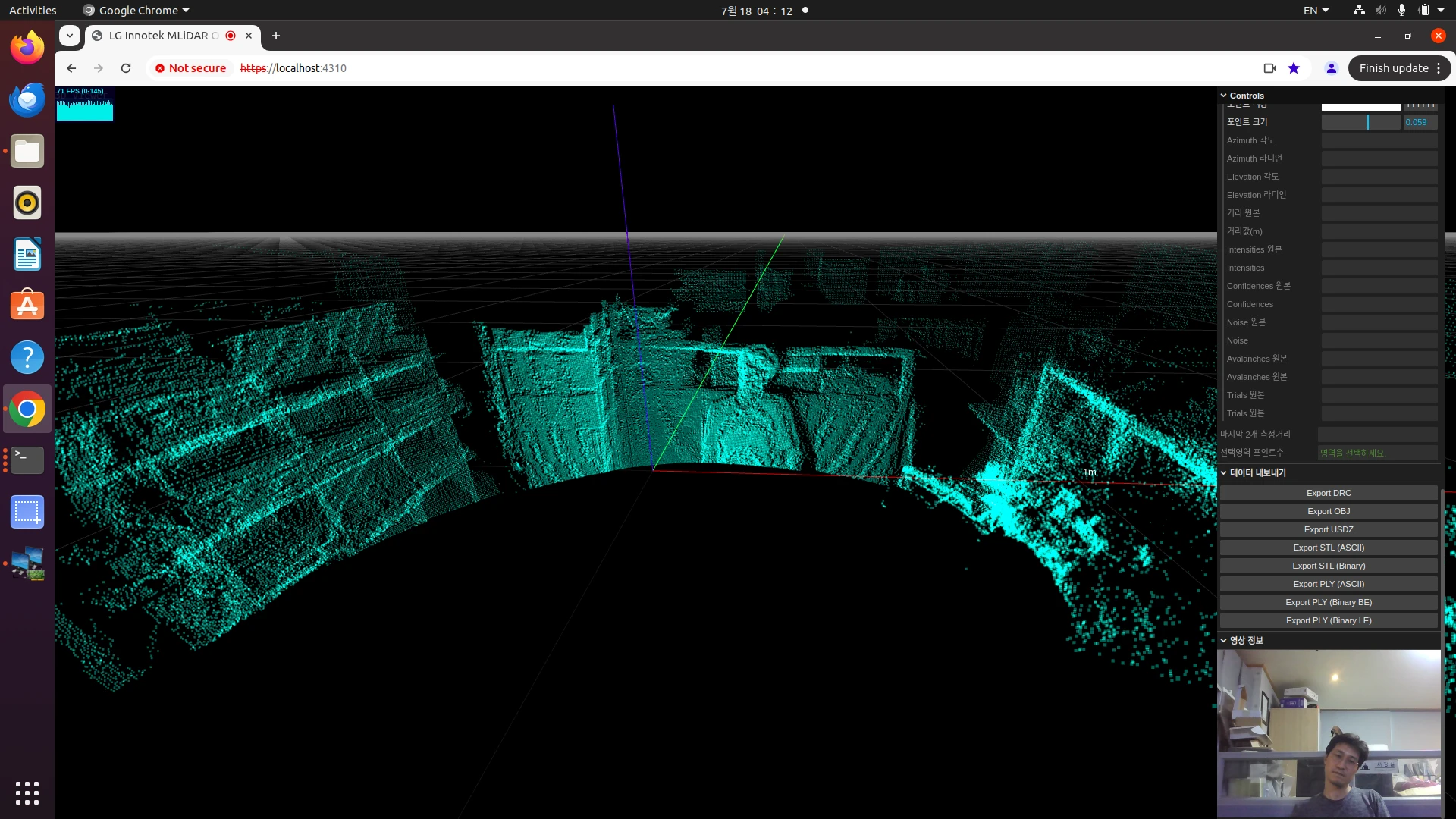The width and height of the screenshot is (1456, 819).
Task: Open the system menu arrow
Action: [1441, 11]
